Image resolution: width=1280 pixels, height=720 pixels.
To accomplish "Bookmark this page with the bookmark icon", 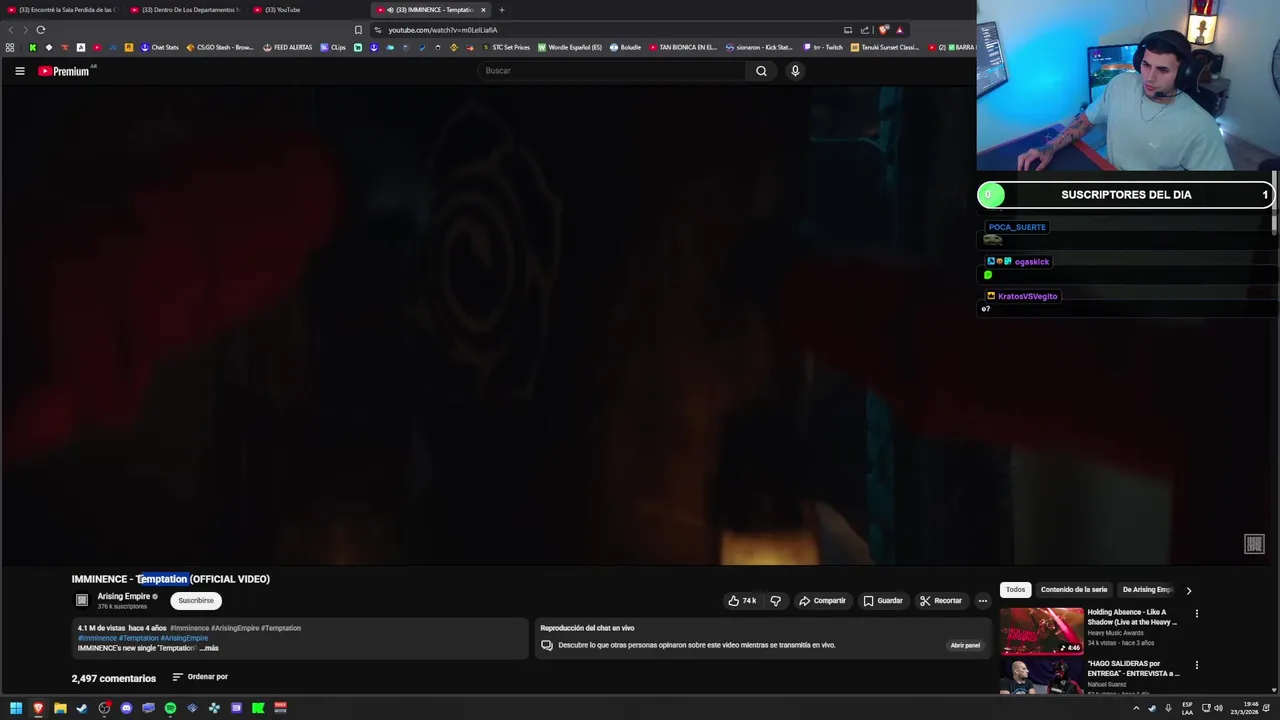I will 358,30.
